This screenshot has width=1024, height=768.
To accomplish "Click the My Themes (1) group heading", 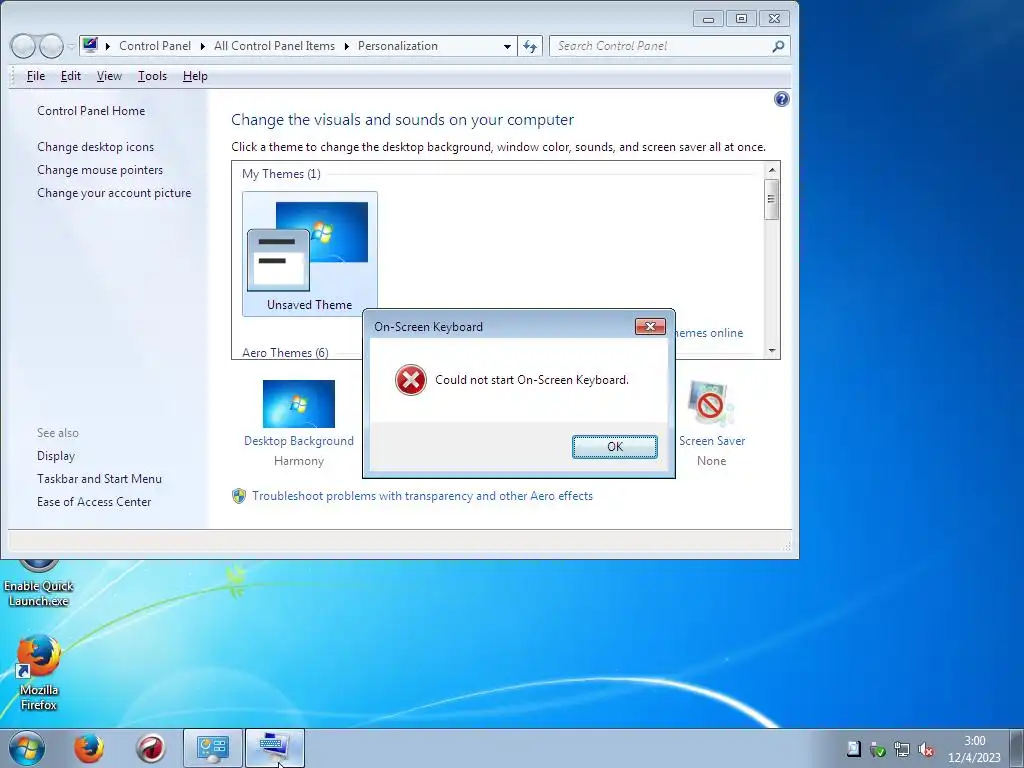I will pos(281,174).
